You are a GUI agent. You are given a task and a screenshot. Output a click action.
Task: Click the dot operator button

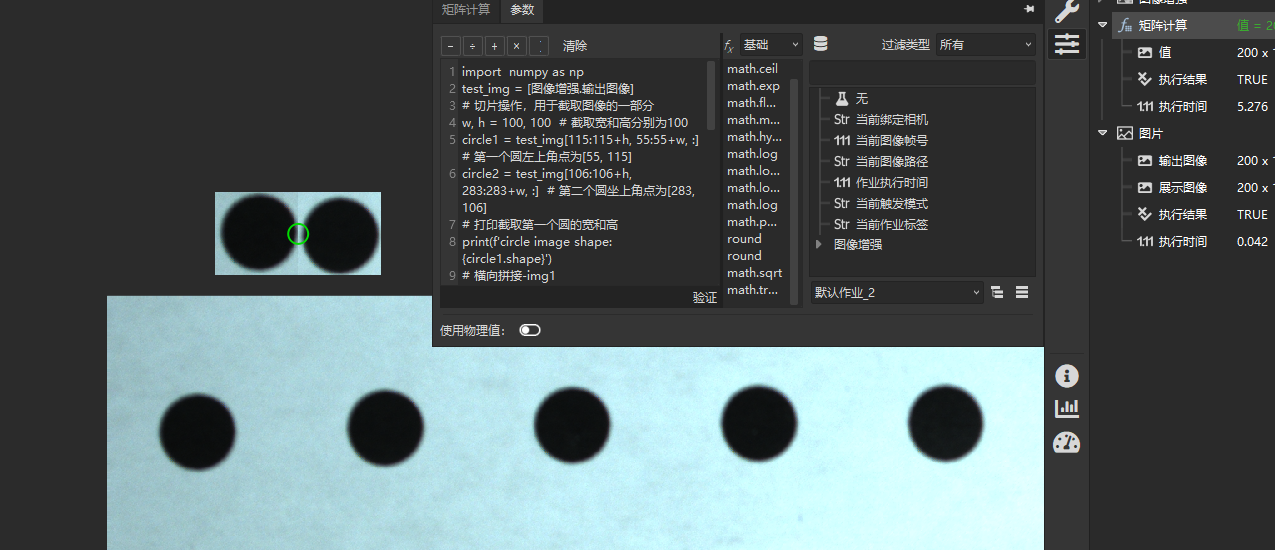pos(539,46)
